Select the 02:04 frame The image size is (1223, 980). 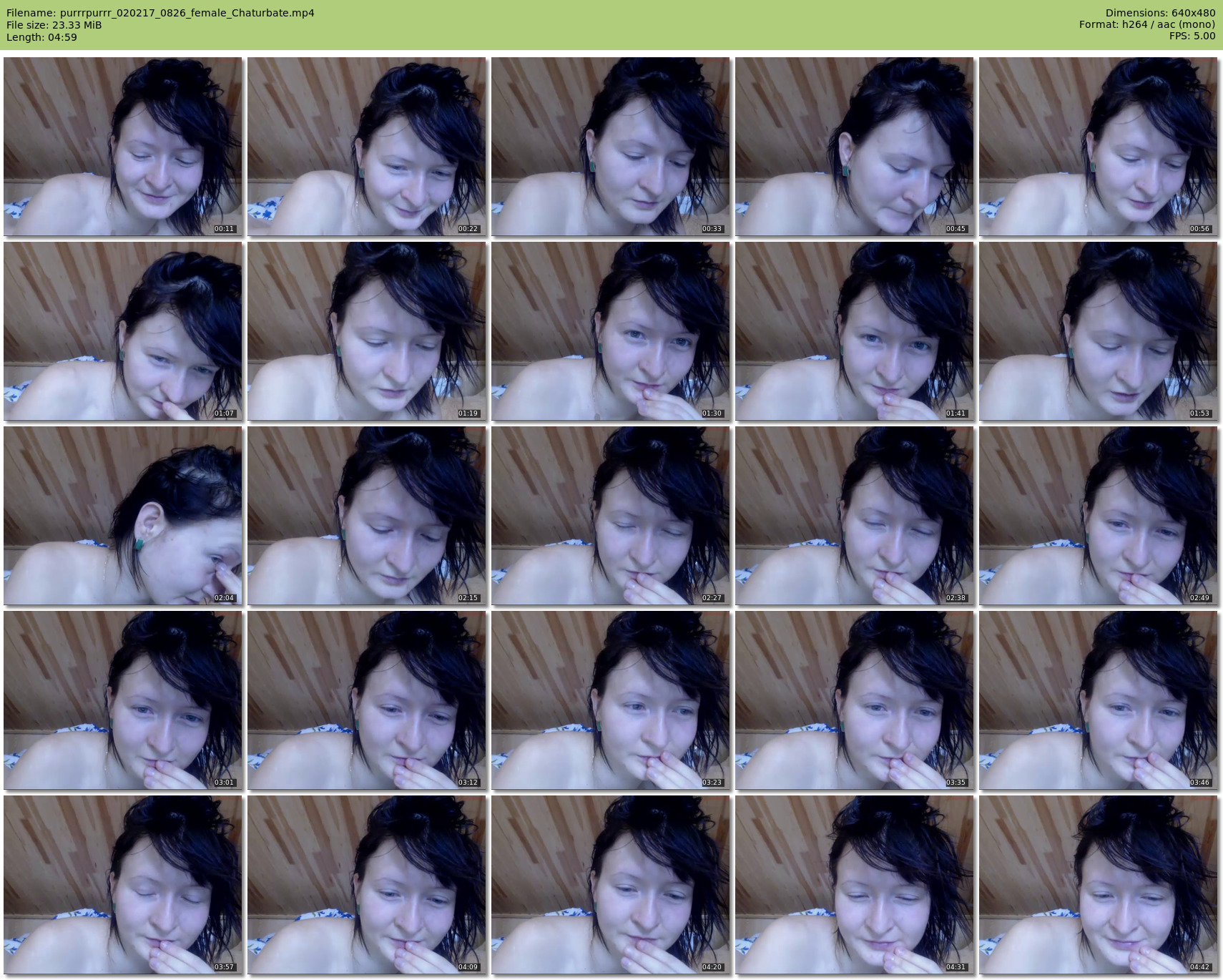tap(123, 516)
